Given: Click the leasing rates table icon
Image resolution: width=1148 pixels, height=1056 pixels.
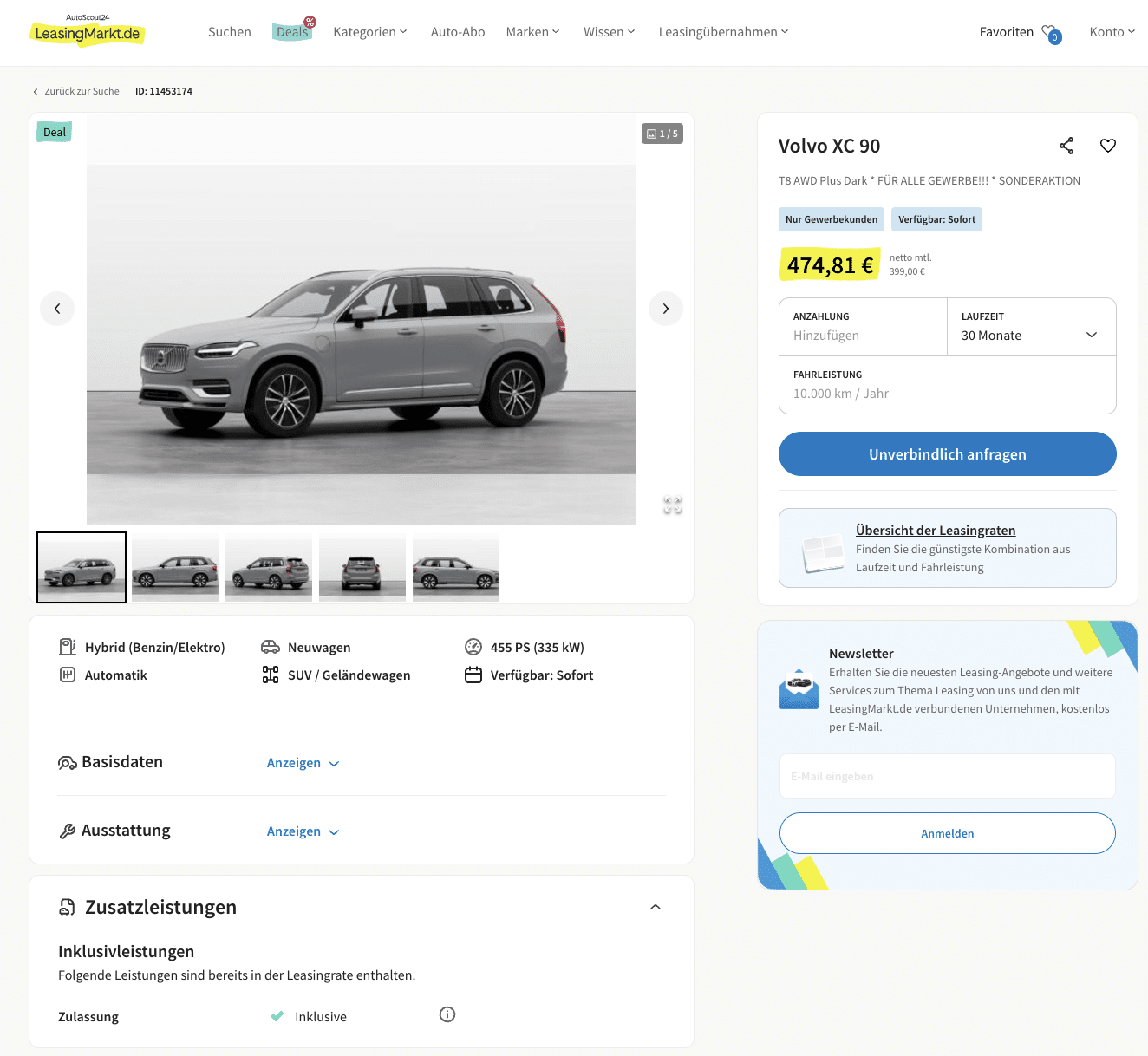Looking at the screenshot, I should 822,553.
